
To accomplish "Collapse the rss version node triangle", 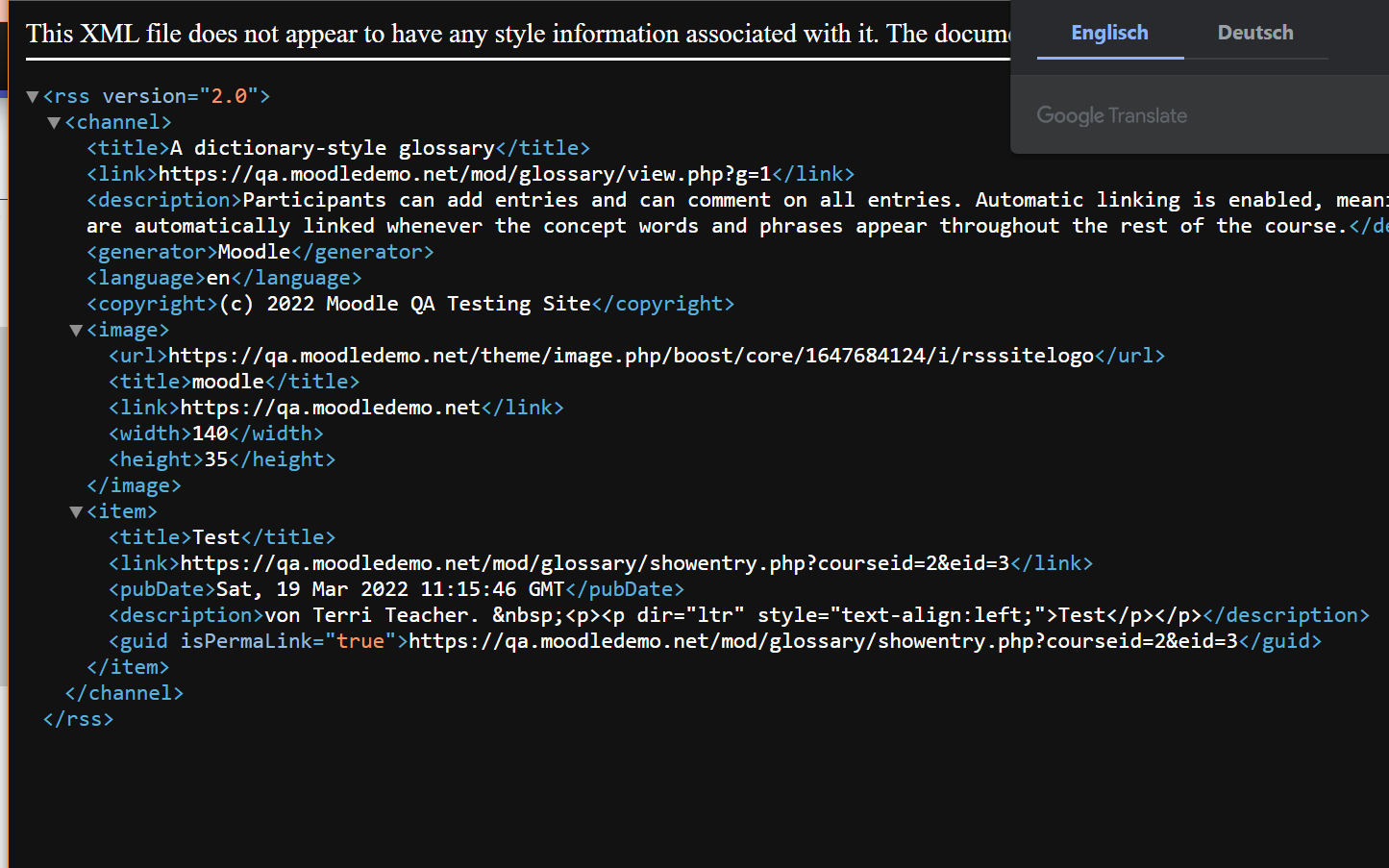I will click(33, 96).
